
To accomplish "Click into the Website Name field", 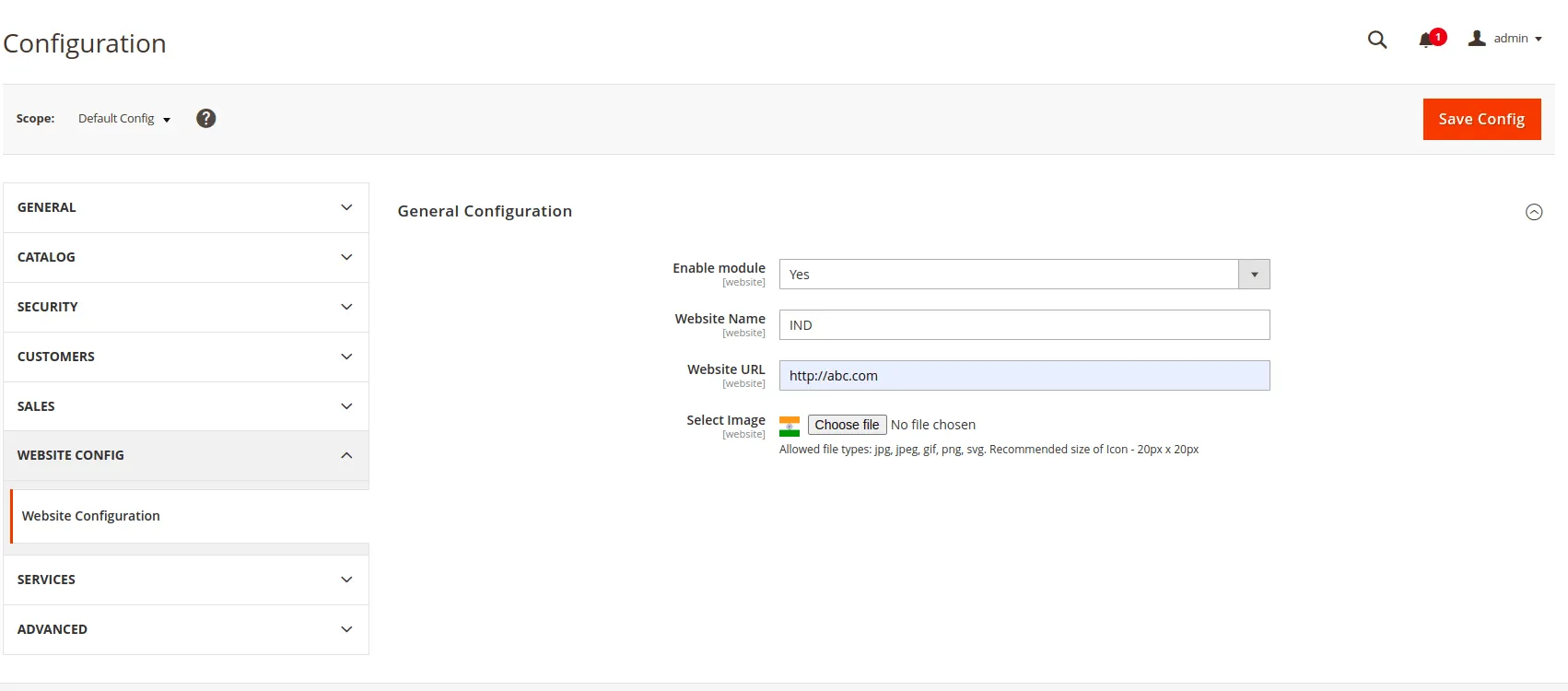I will point(1024,325).
